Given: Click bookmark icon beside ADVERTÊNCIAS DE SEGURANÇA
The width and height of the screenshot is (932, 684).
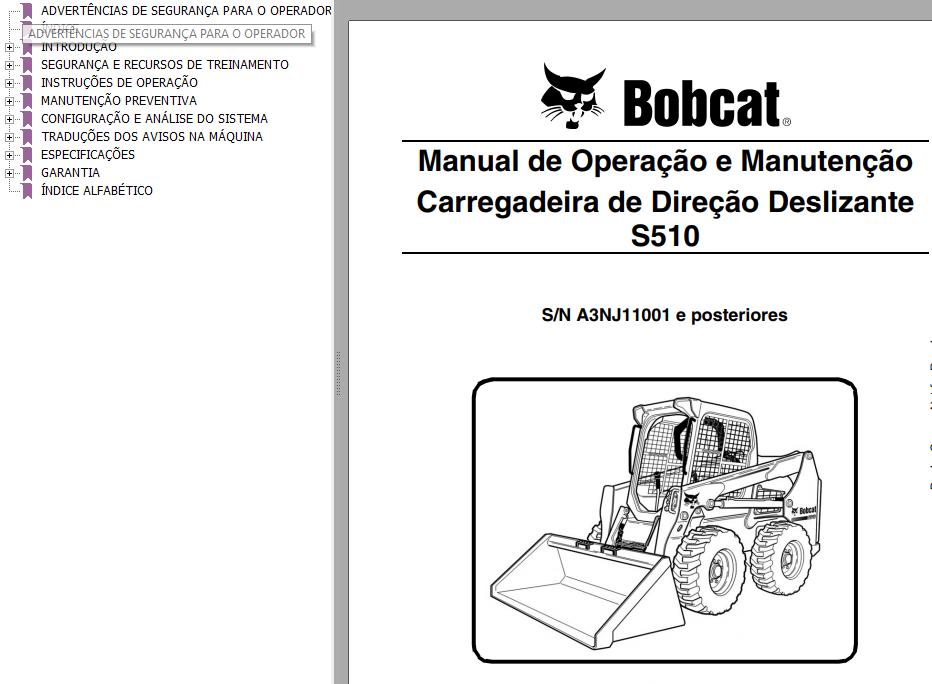Looking at the screenshot, I should [x=27, y=11].
